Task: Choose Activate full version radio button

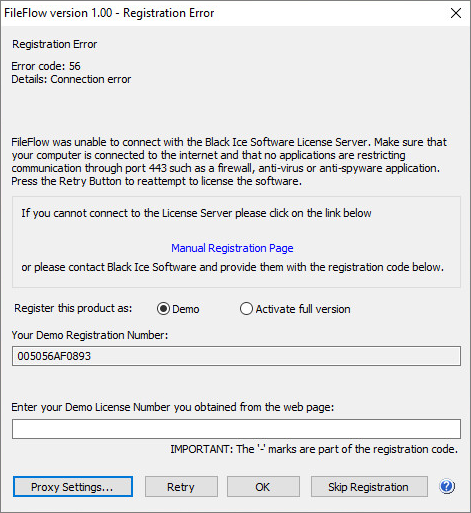Action: point(246,309)
